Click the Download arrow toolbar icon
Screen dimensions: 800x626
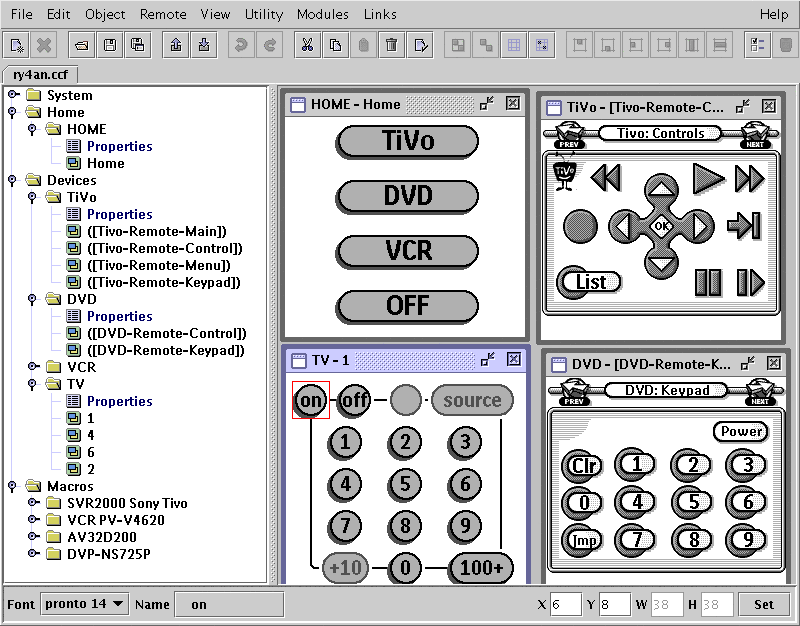click(204, 45)
